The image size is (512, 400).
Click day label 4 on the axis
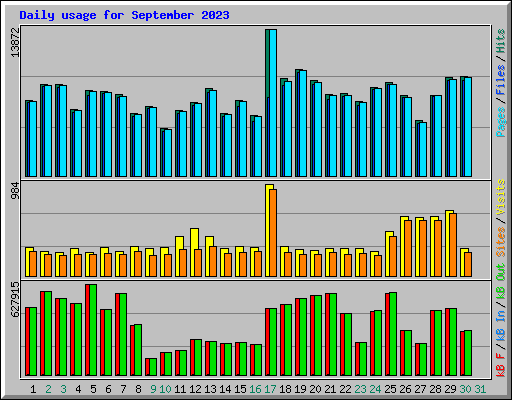click(78, 389)
